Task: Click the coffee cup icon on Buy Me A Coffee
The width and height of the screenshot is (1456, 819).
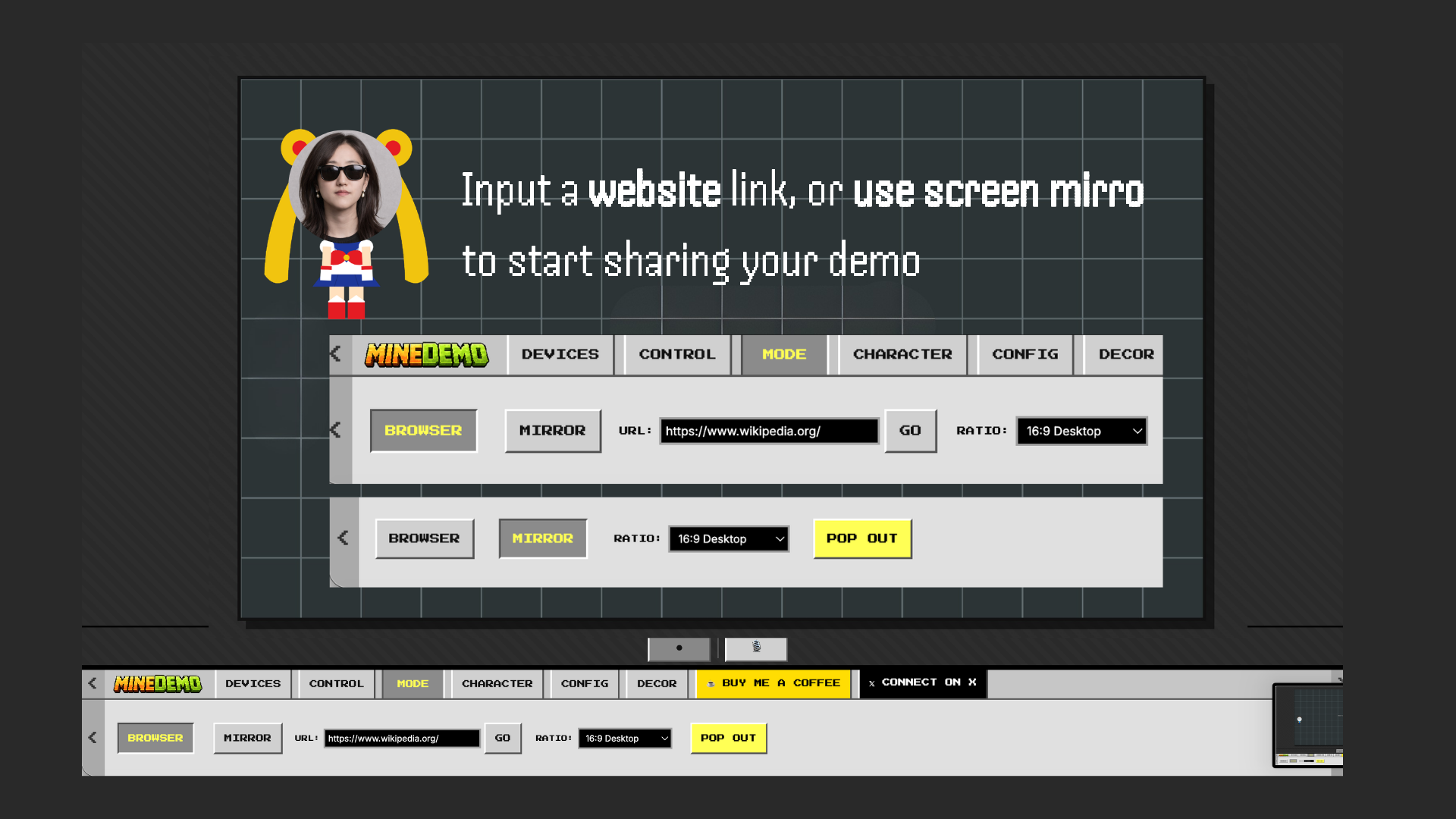Action: coord(711,682)
